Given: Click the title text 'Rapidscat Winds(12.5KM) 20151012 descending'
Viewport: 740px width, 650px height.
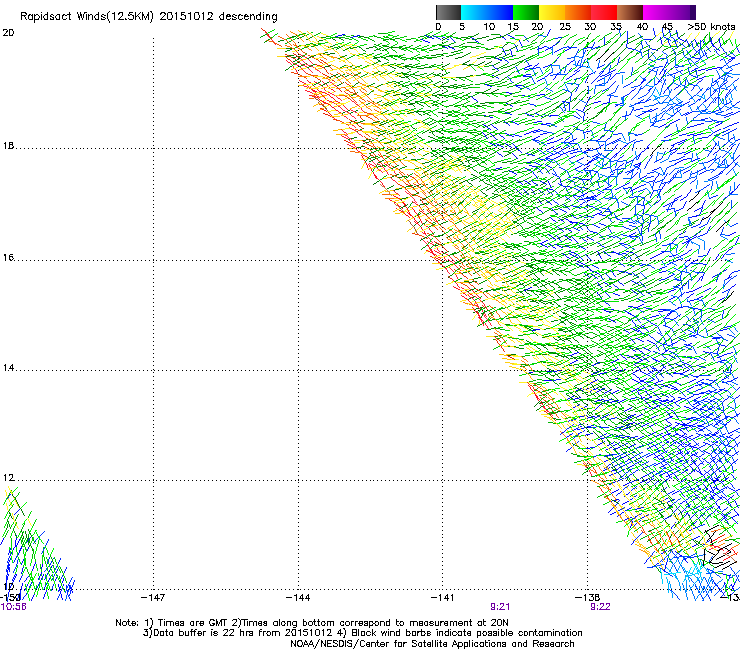Looking at the screenshot, I should [x=149, y=16].
